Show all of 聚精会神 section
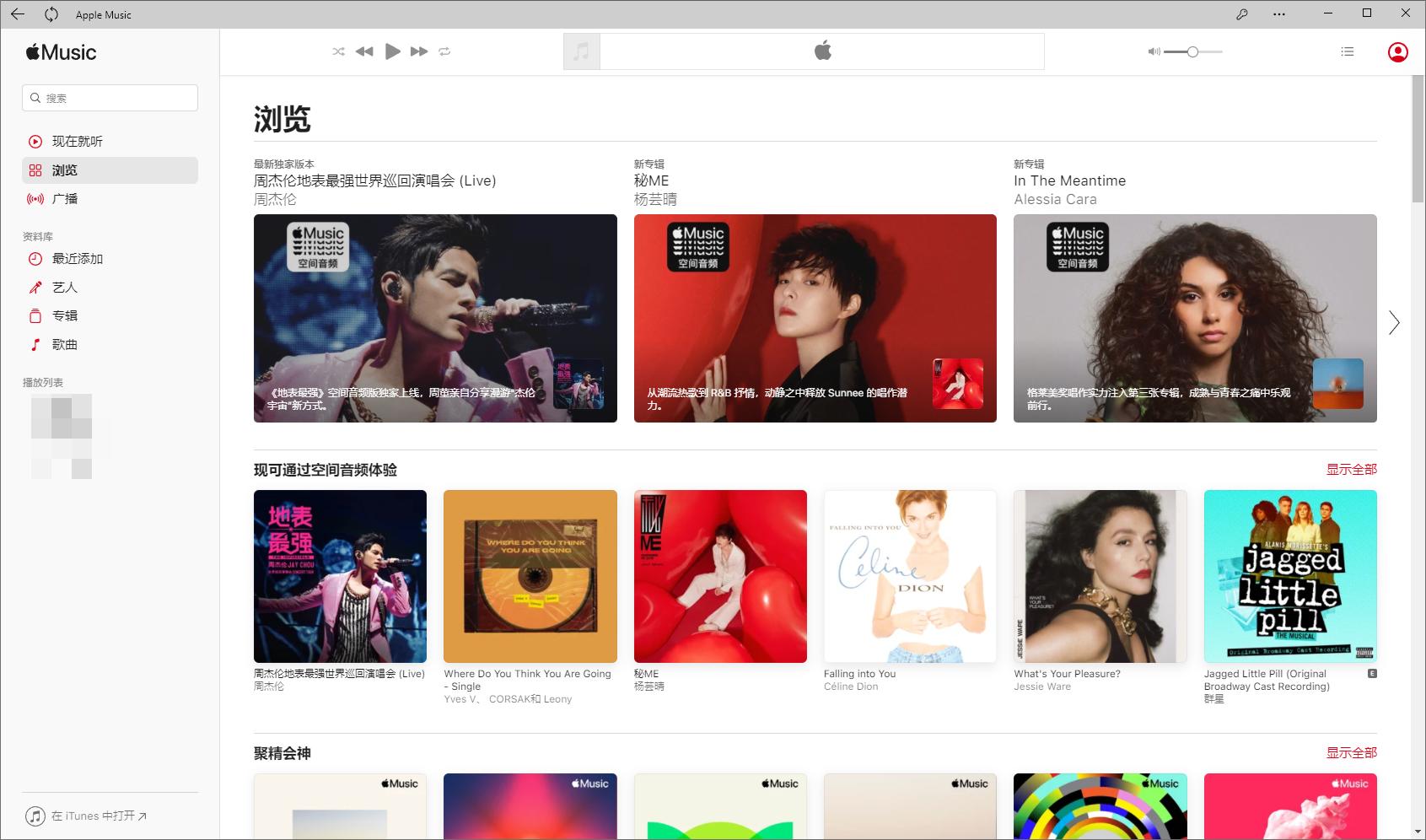Viewport: 1426px width, 840px height. click(x=1351, y=753)
